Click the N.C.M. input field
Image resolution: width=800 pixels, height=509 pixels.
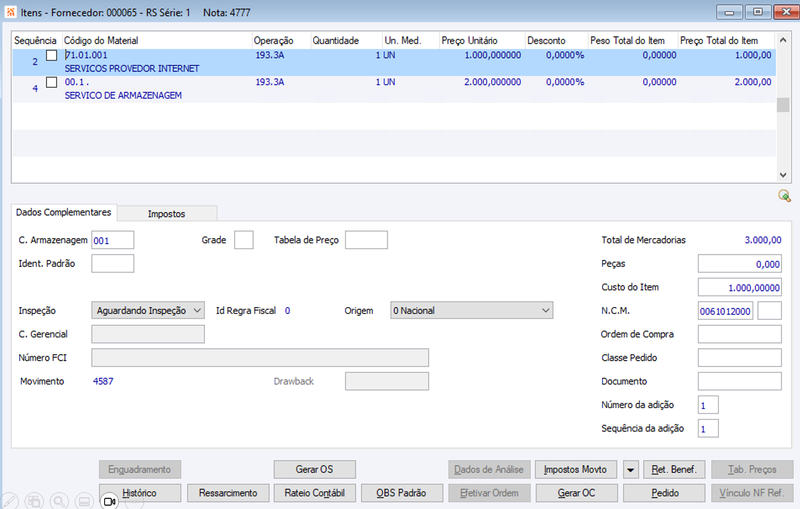725,311
